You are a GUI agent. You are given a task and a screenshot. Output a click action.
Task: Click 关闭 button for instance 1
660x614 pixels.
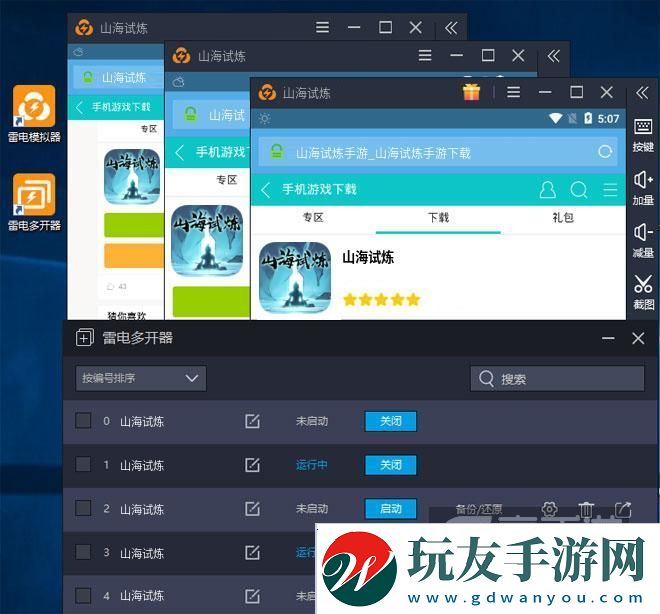[391, 465]
